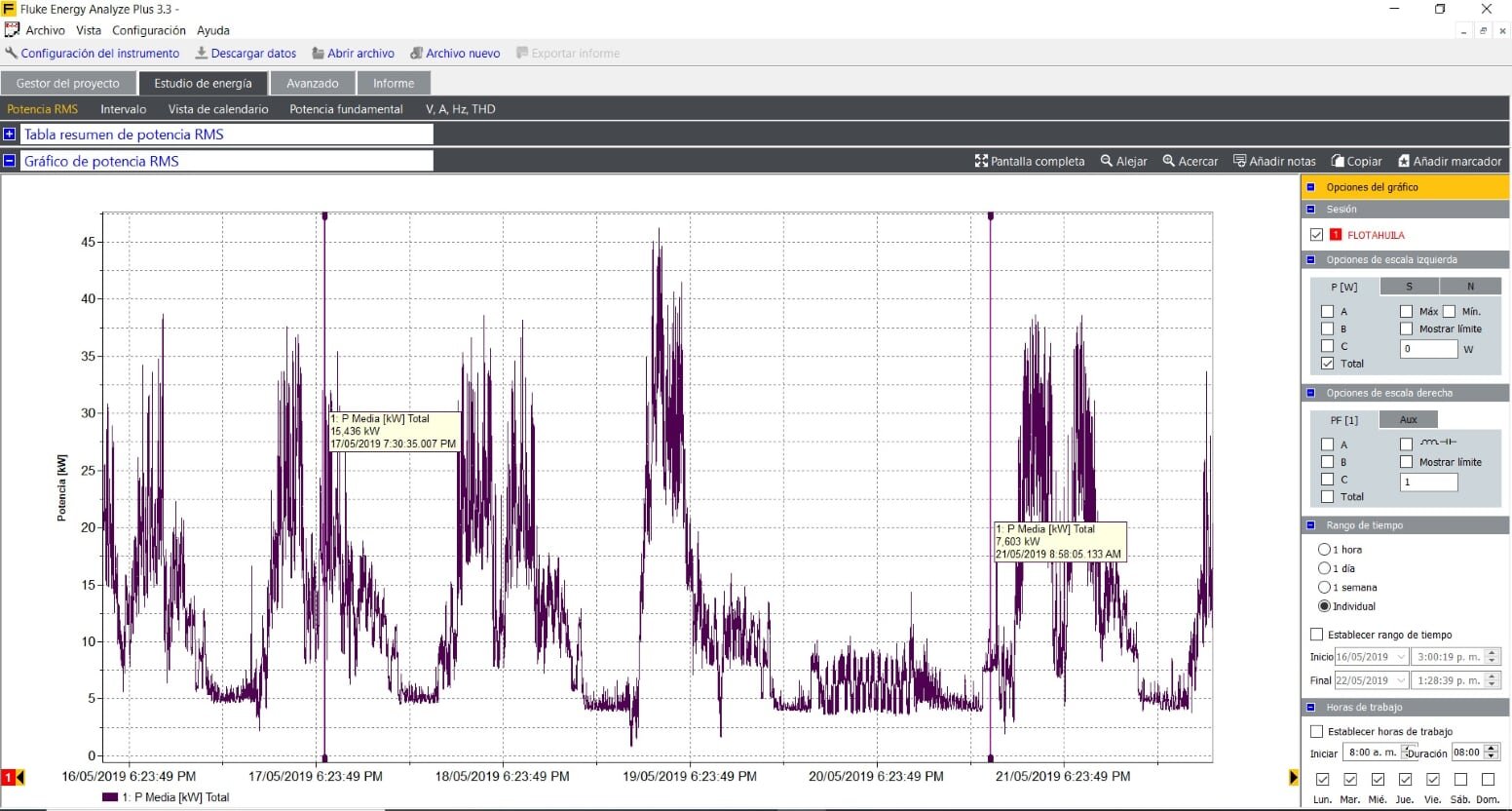Select the 1 semana time range
Viewport: 1512px width, 811px height.
(x=1324, y=587)
